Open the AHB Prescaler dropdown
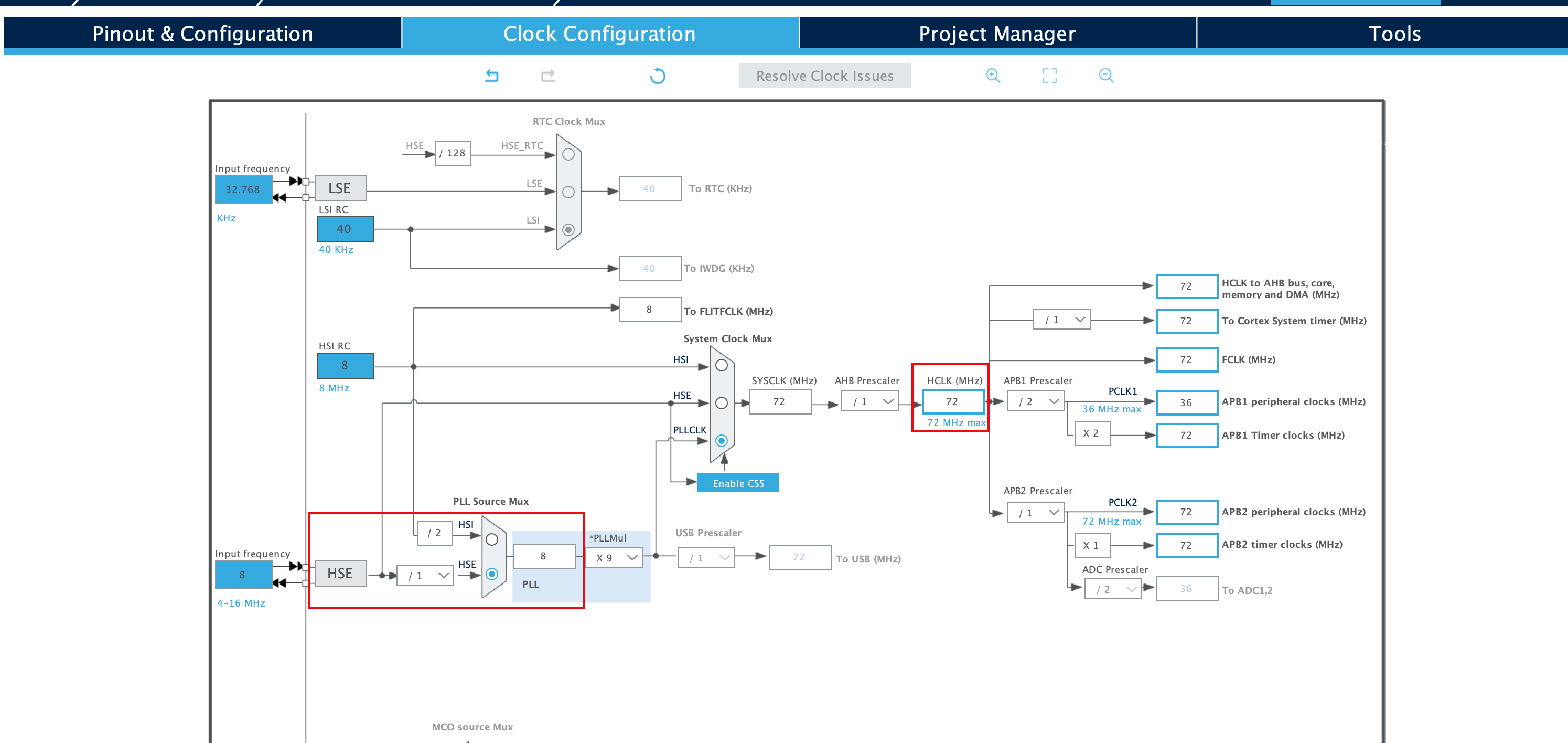Viewport: 1568px width, 743px height. click(871, 402)
